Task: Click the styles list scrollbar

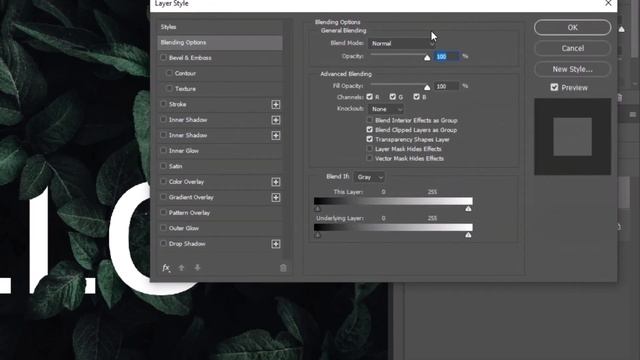Action: point(288,139)
